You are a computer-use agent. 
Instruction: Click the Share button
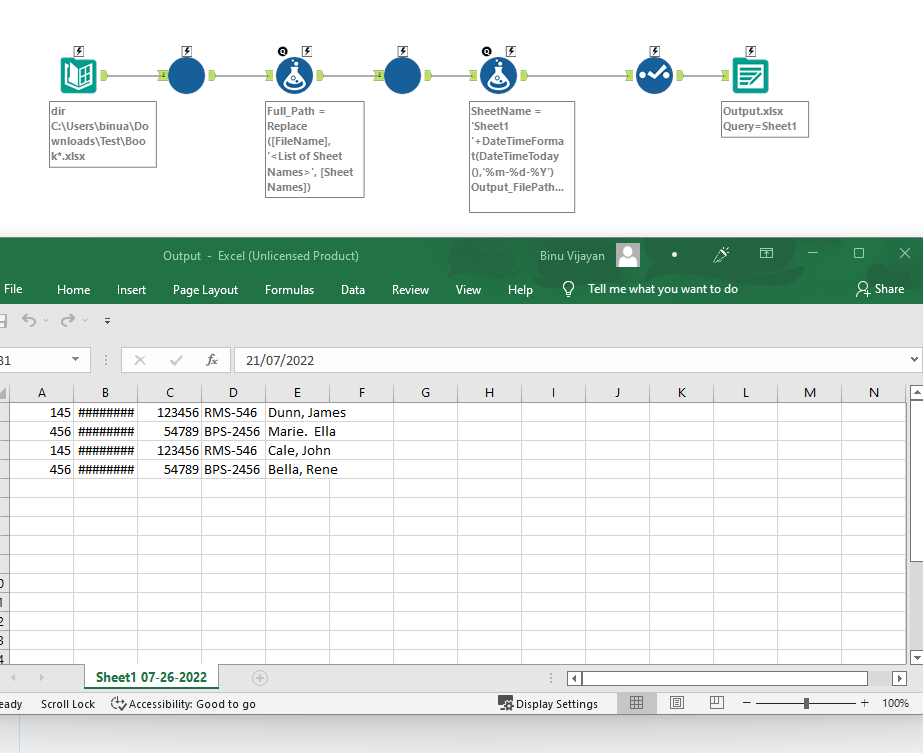coord(881,289)
